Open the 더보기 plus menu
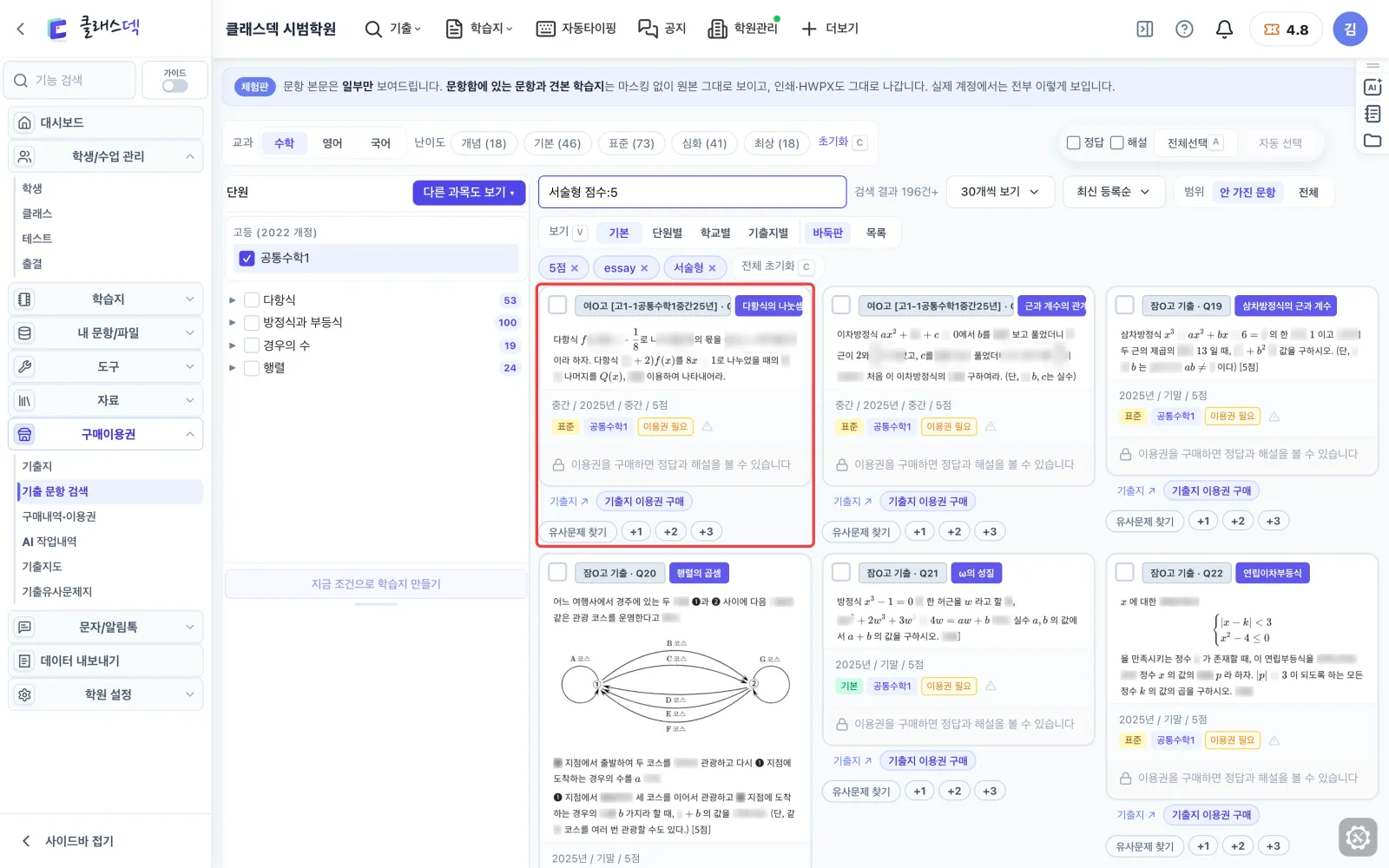The width and height of the screenshot is (1389, 868). 830,29
